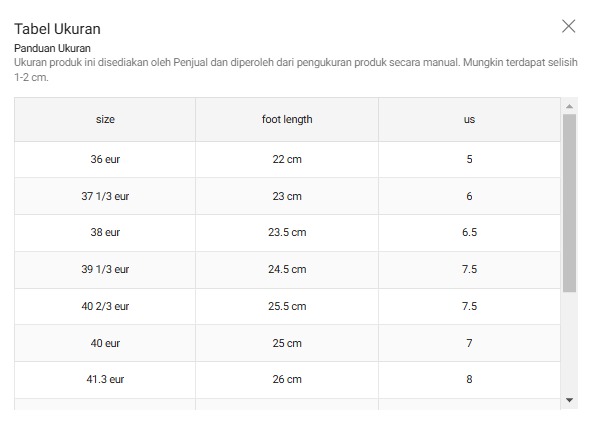The height and width of the screenshot is (426, 595).
Task: Click the '40 2/3 eur' size cell
Action: click(x=105, y=306)
